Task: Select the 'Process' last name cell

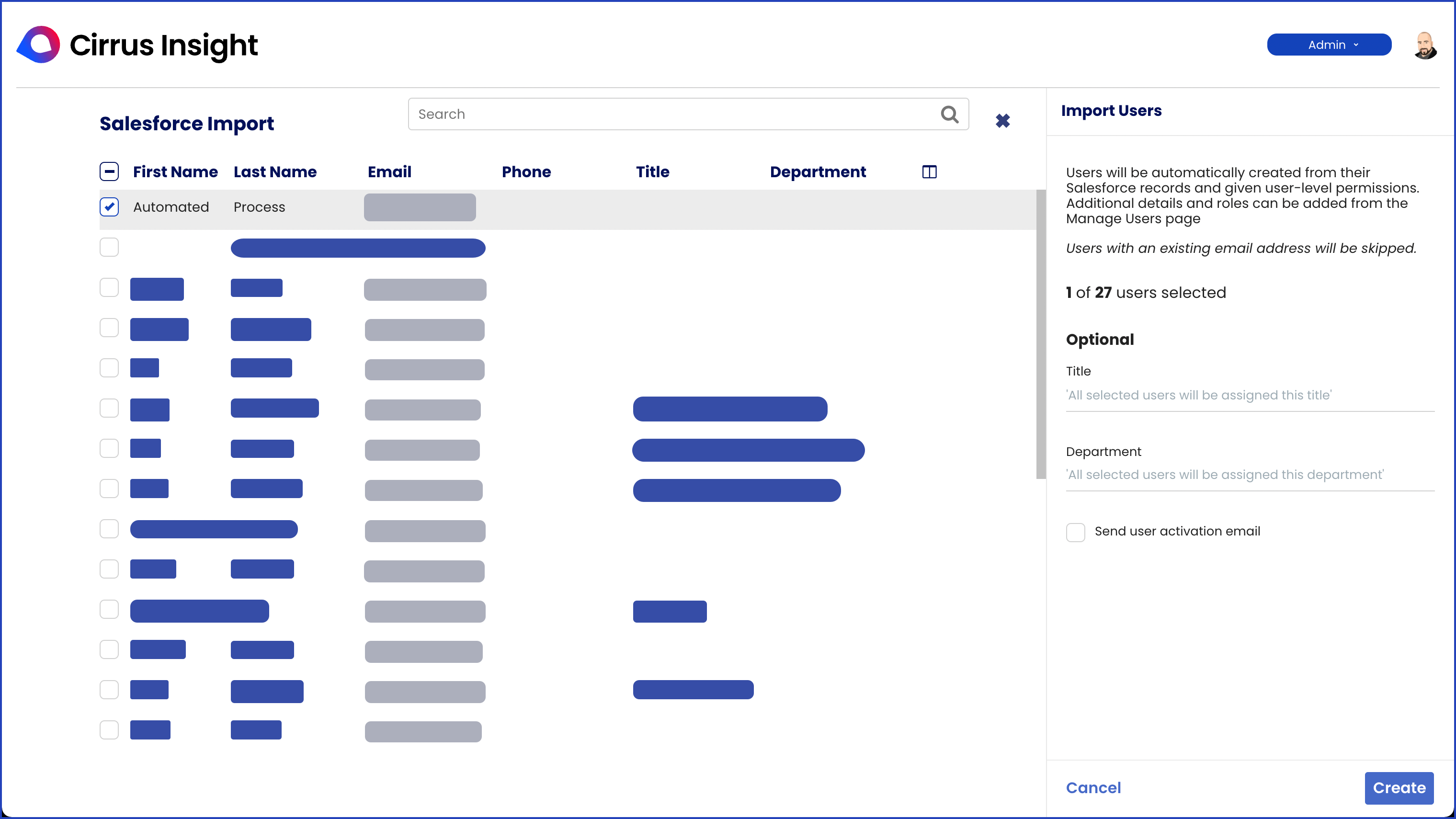Action: pos(260,207)
